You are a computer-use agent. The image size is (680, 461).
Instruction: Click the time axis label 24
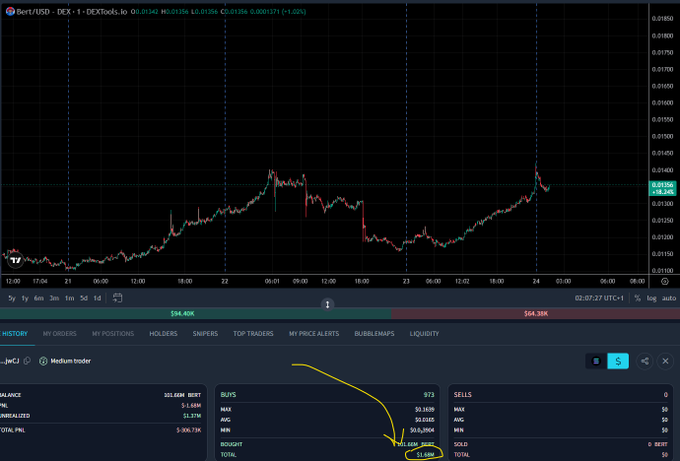[536, 281]
